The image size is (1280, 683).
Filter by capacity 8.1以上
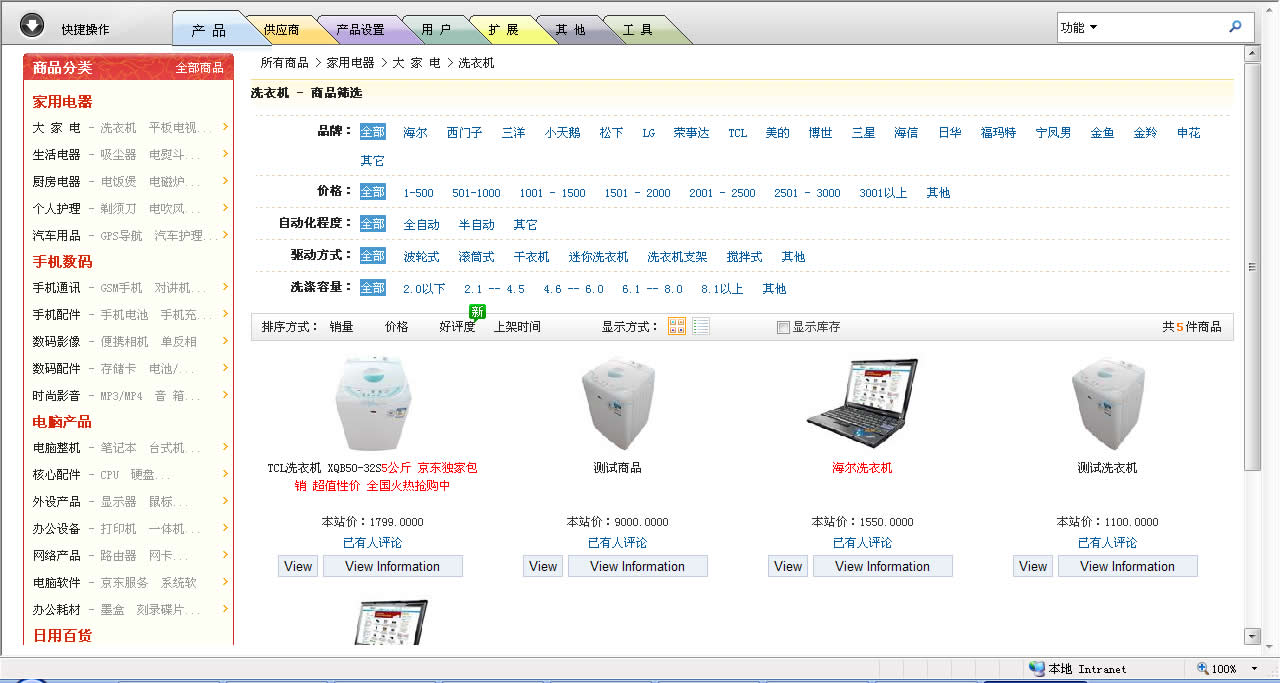pos(721,289)
